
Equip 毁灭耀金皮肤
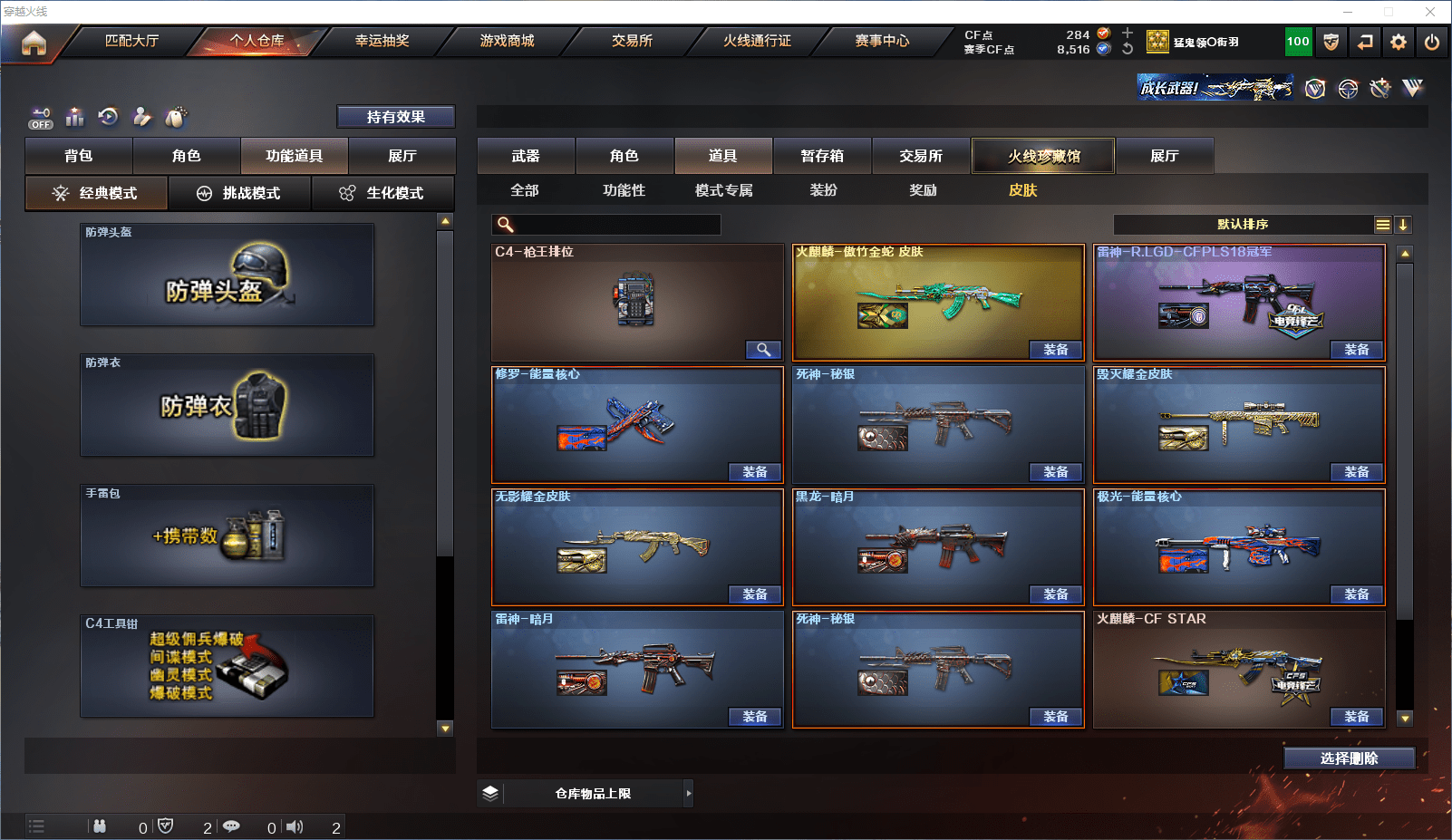coord(1357,472)
